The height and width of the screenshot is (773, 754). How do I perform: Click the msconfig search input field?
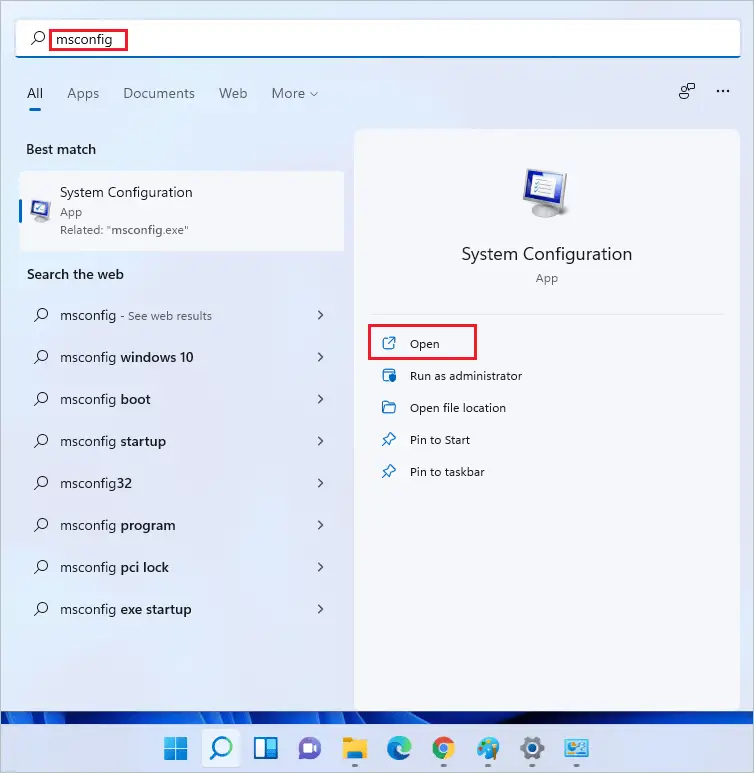pos(377,39)
